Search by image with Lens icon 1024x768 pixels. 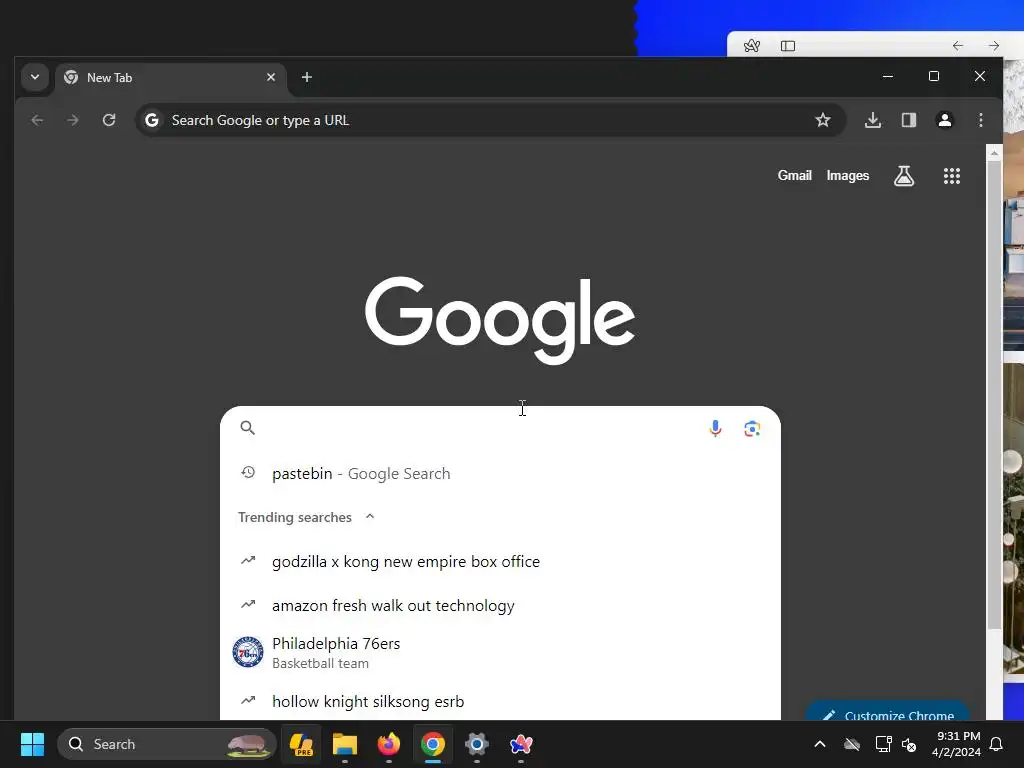(752, 428)
